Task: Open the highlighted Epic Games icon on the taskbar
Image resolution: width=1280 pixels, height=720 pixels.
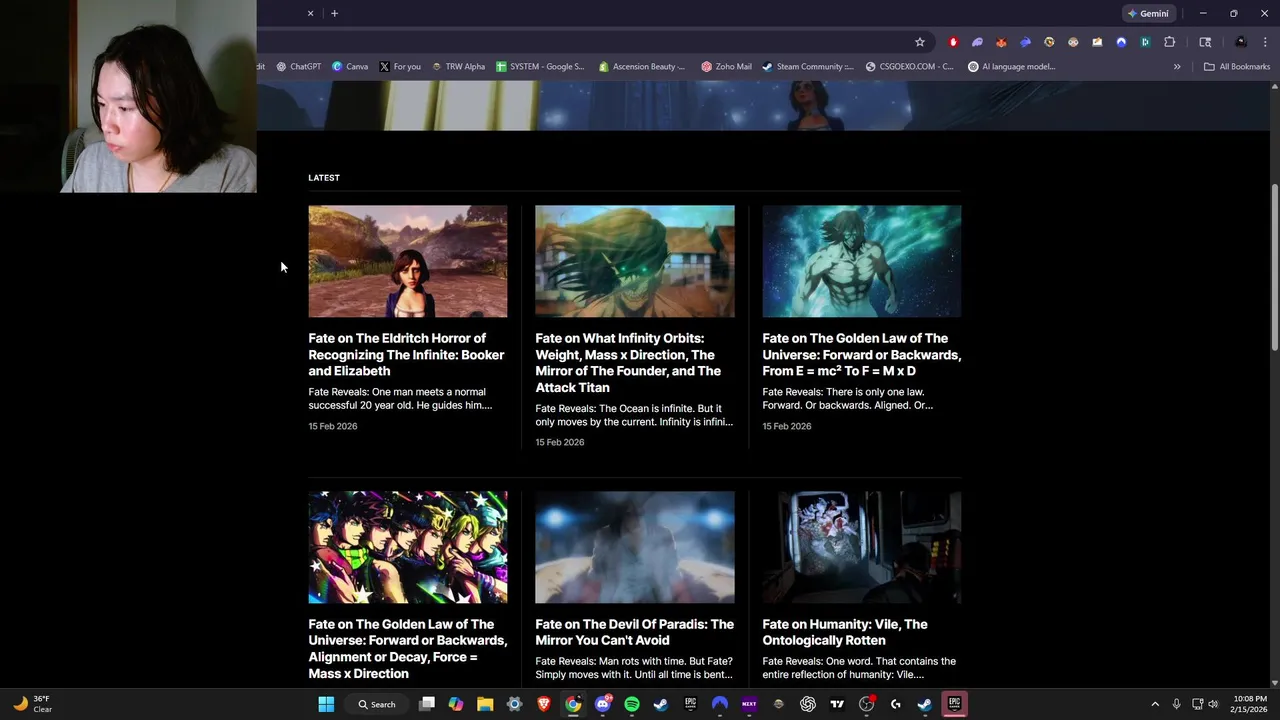Action: (954, 704)
